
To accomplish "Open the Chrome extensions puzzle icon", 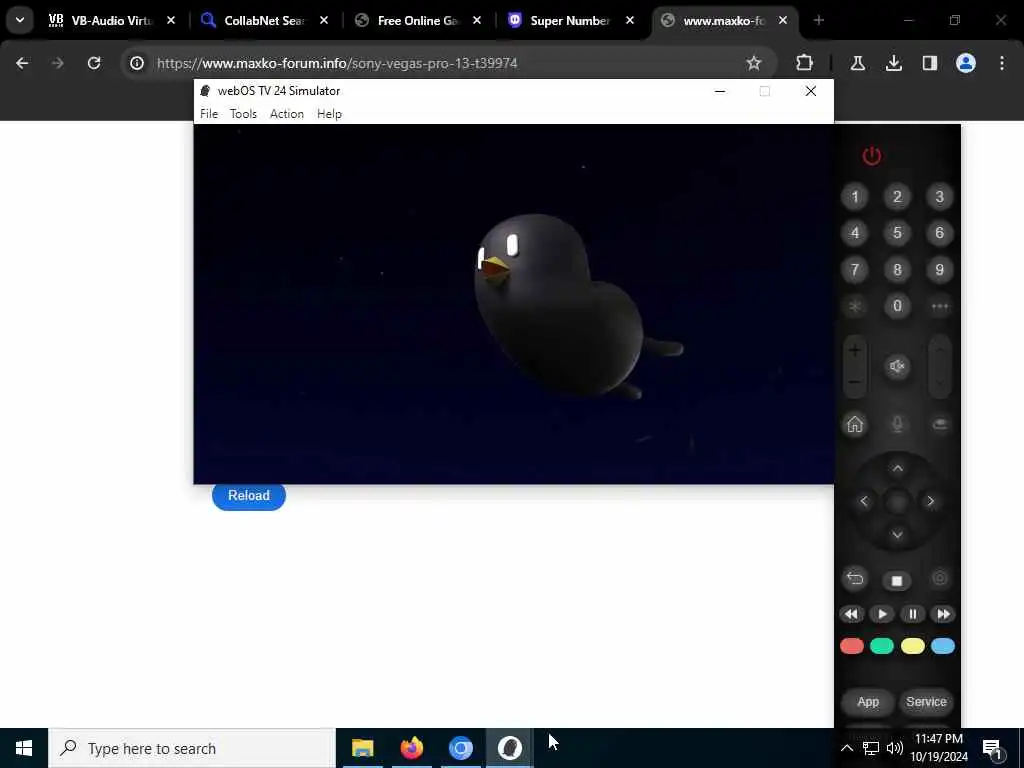I will pos(805,63).
